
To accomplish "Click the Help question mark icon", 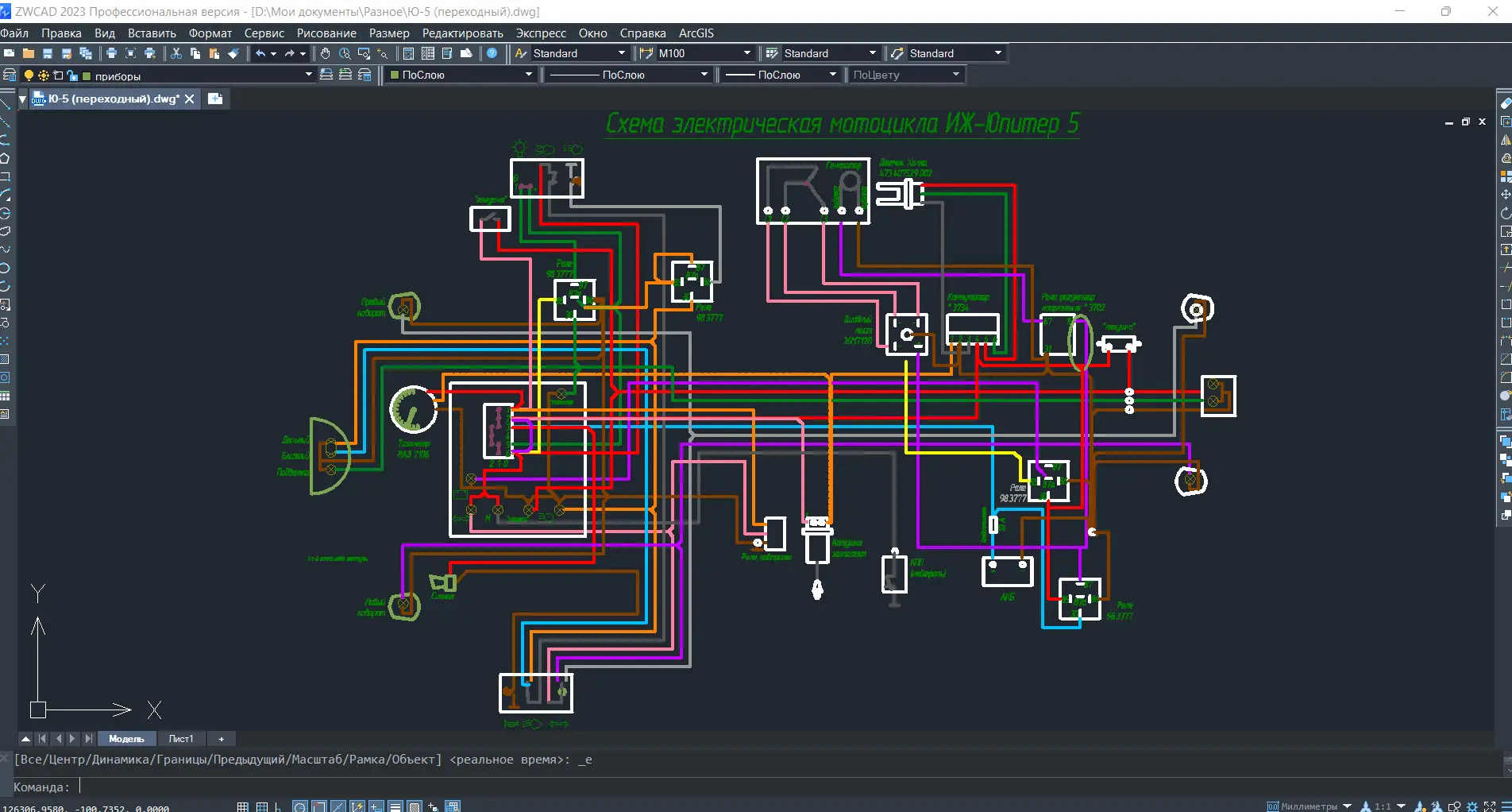I will (x=492, y=53).
